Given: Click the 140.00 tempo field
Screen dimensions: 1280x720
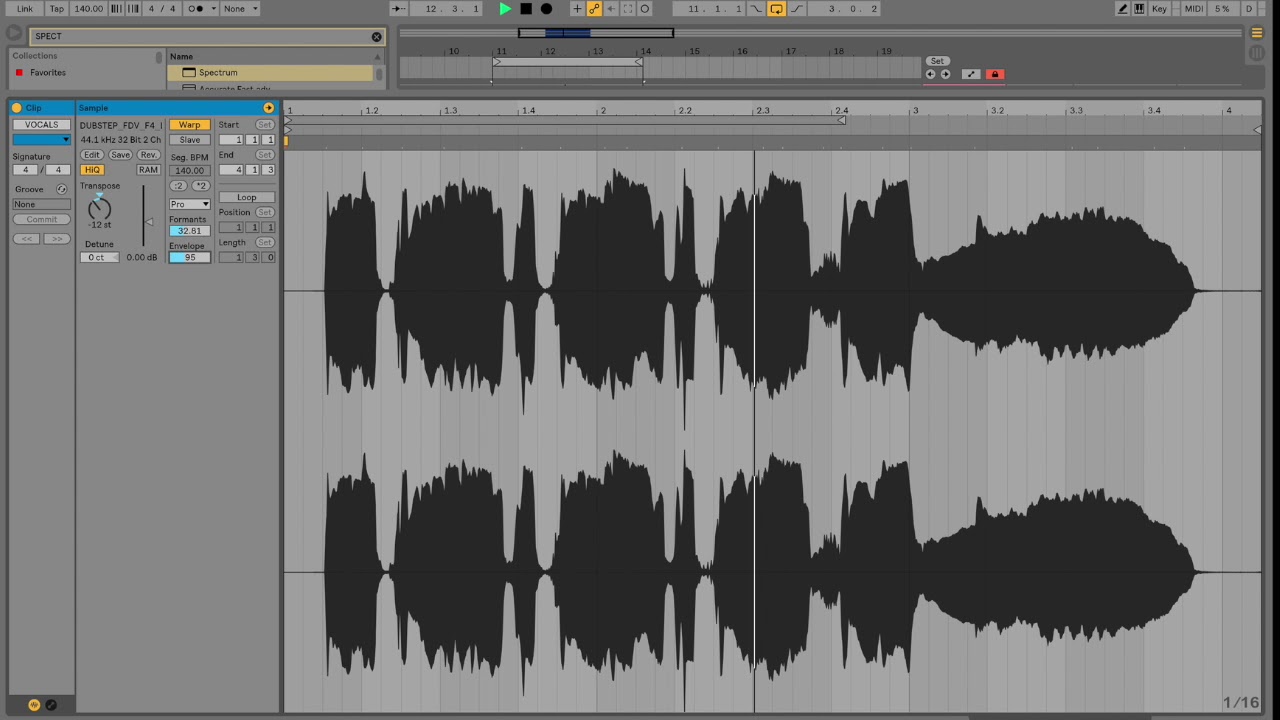Looking at the screenshot, I should (x=89, y=9).
